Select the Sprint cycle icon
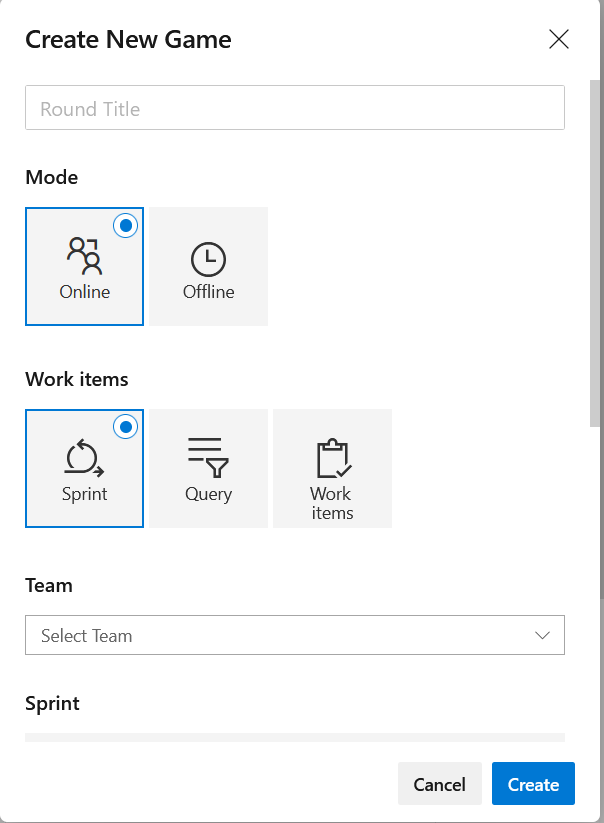The image size is (604, 823). pos(84,455)
